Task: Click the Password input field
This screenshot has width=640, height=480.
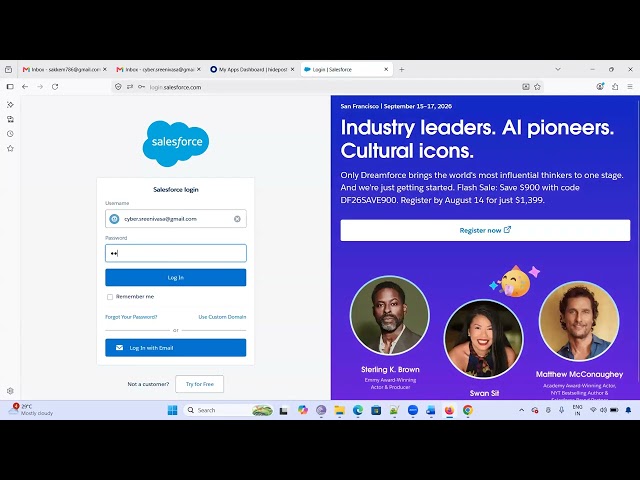Action: point(176,253)
